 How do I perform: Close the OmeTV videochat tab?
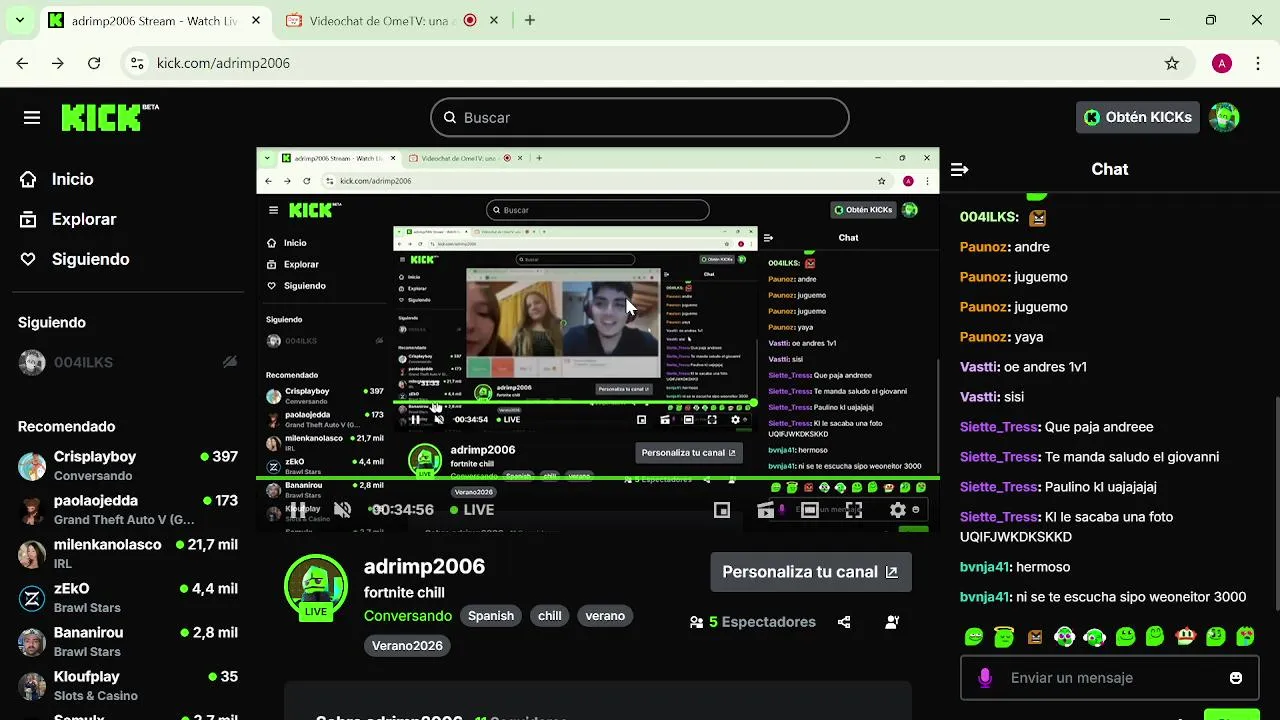494,20
